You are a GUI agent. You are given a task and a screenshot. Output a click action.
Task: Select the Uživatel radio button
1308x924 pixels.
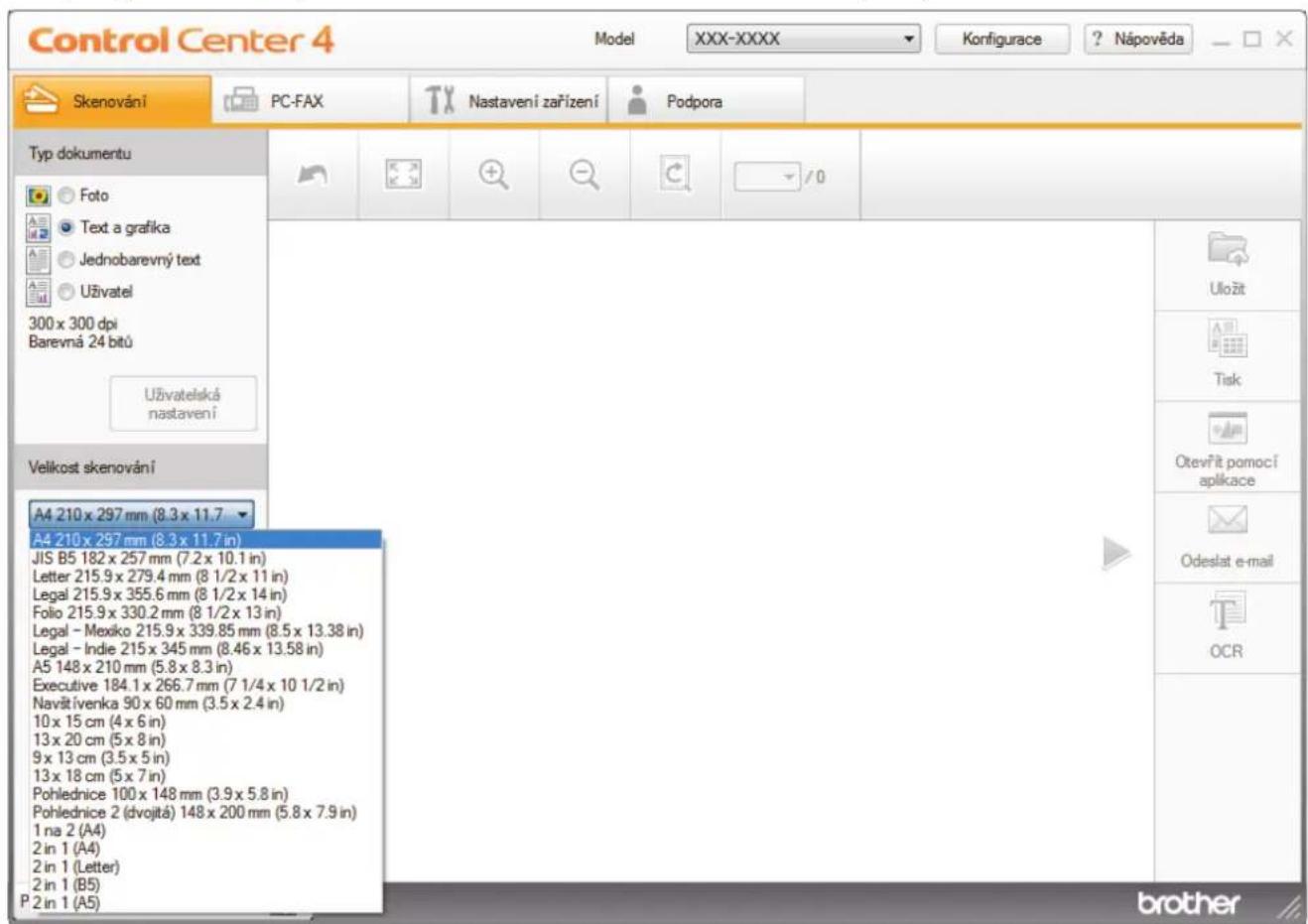tap(65, 292)
